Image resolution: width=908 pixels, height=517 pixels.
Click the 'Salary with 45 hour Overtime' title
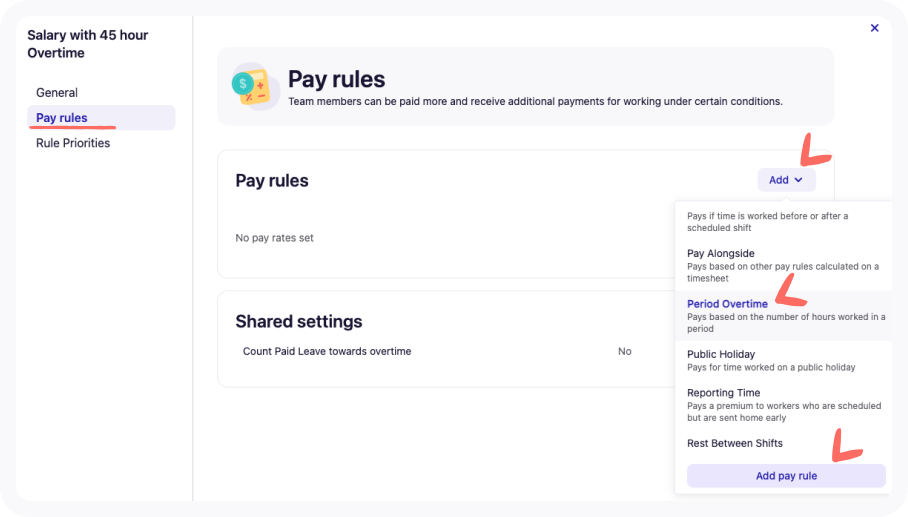click(88, 44)
